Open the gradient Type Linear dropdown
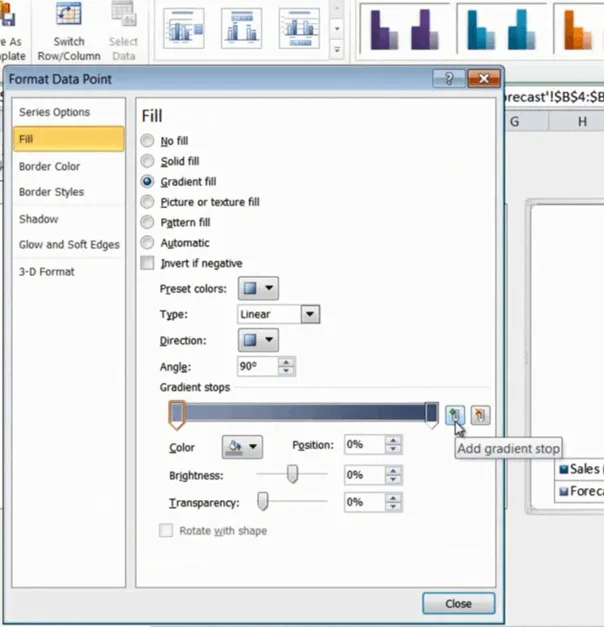The height and width of the screenshot is (627, 604). tap(310, 314)
